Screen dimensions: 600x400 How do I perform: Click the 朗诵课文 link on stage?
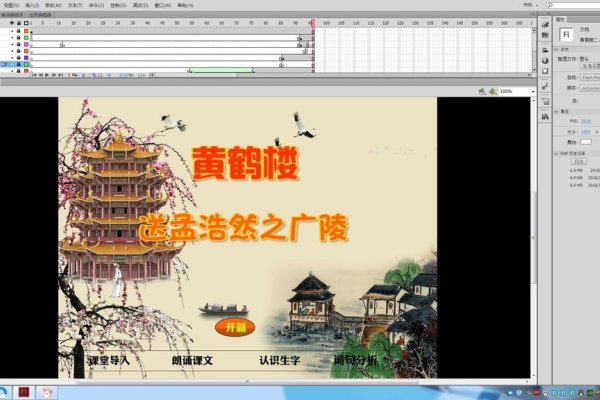point(192,361)
